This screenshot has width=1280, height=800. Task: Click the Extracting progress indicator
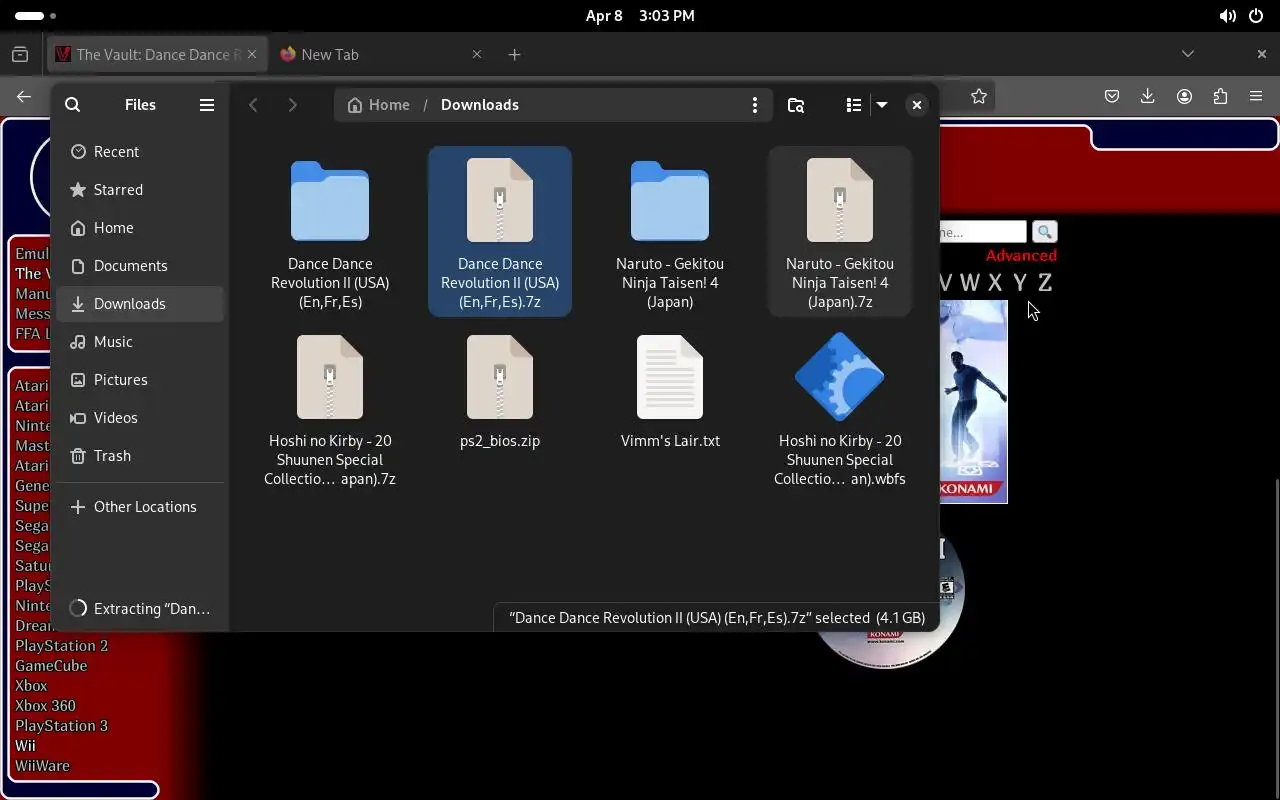140,609
